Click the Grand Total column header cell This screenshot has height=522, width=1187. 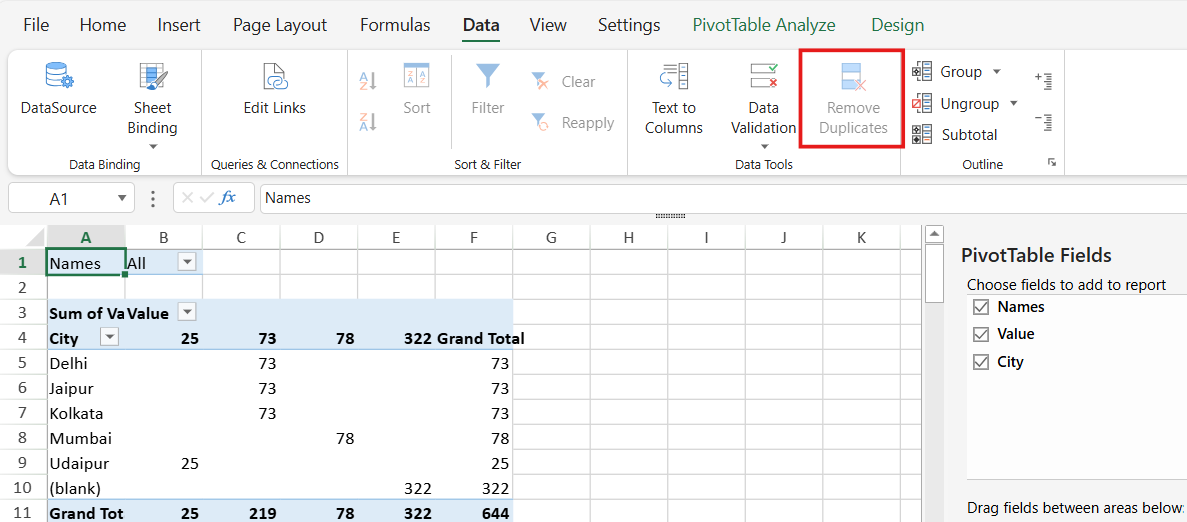point(474,338)
